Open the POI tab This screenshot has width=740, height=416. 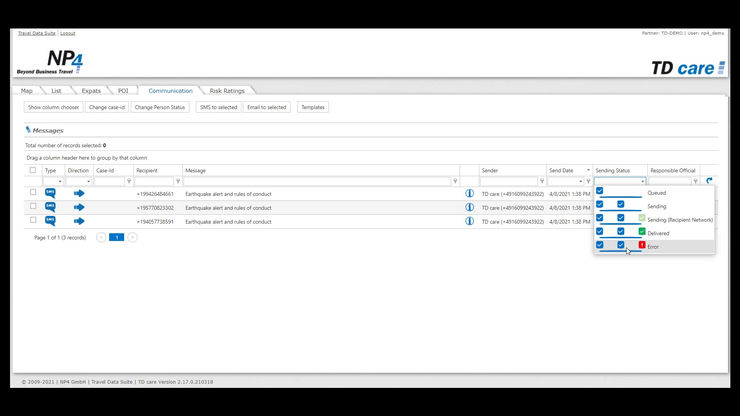coord(123,91)
